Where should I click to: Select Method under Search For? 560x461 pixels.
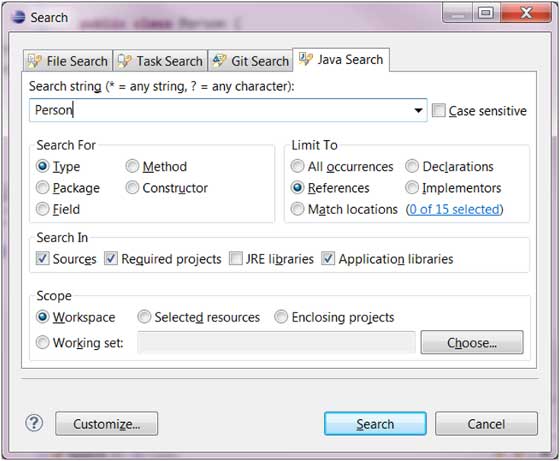point(132,166)
